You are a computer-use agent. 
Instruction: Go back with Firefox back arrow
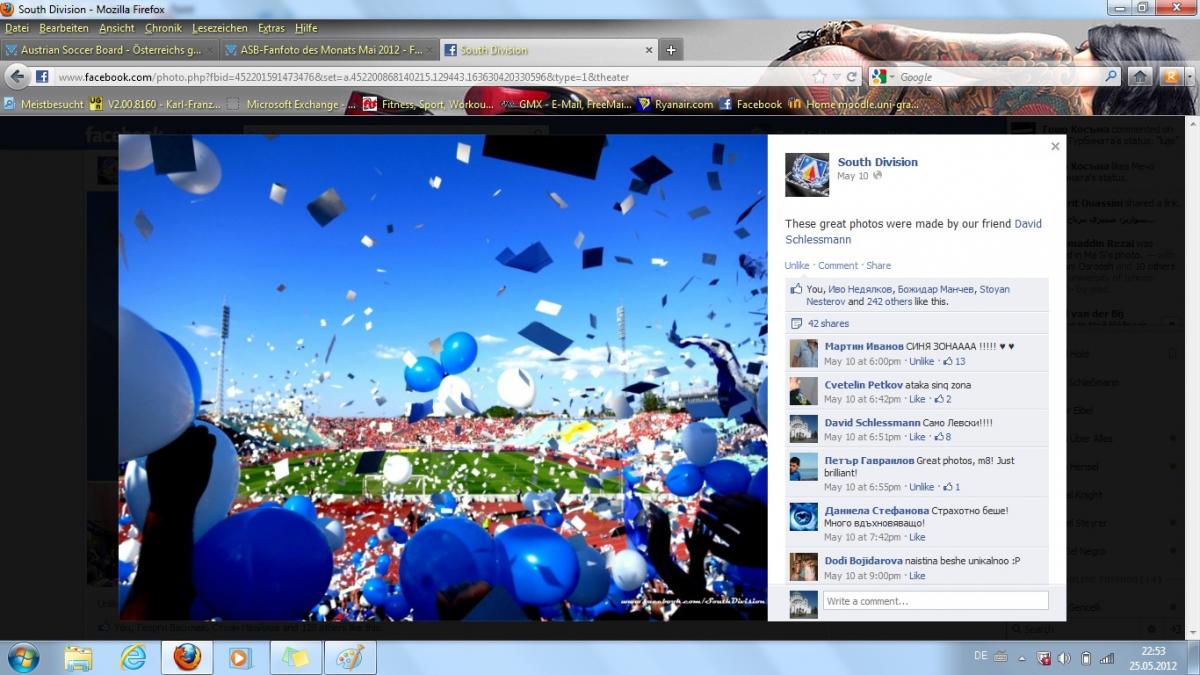point(17,77)
